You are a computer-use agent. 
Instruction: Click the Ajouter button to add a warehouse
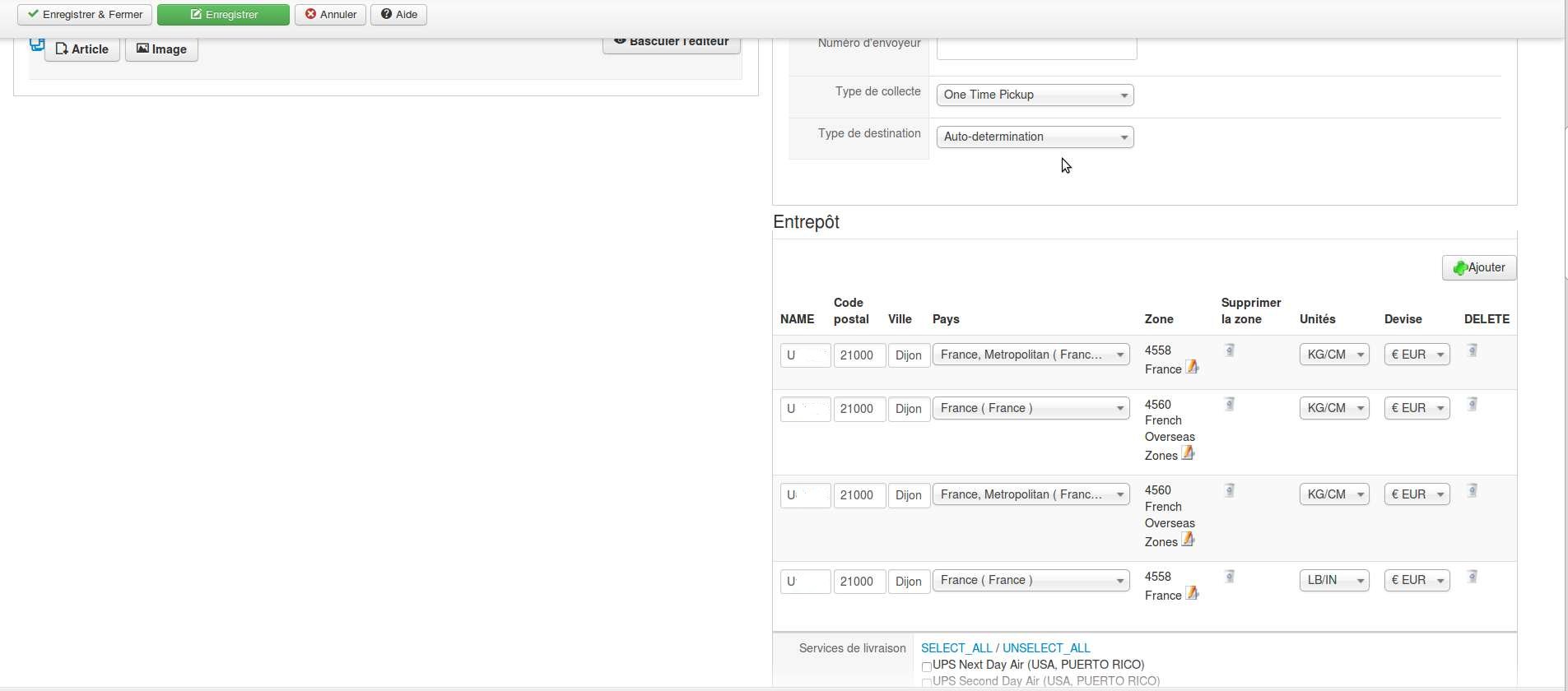(1479, 267)
